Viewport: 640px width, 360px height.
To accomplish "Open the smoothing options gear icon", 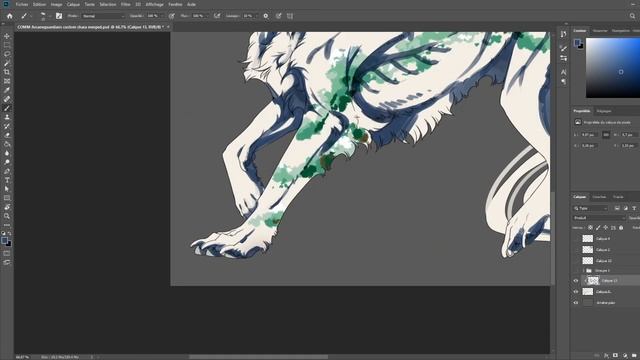I will tap(266, 16).
